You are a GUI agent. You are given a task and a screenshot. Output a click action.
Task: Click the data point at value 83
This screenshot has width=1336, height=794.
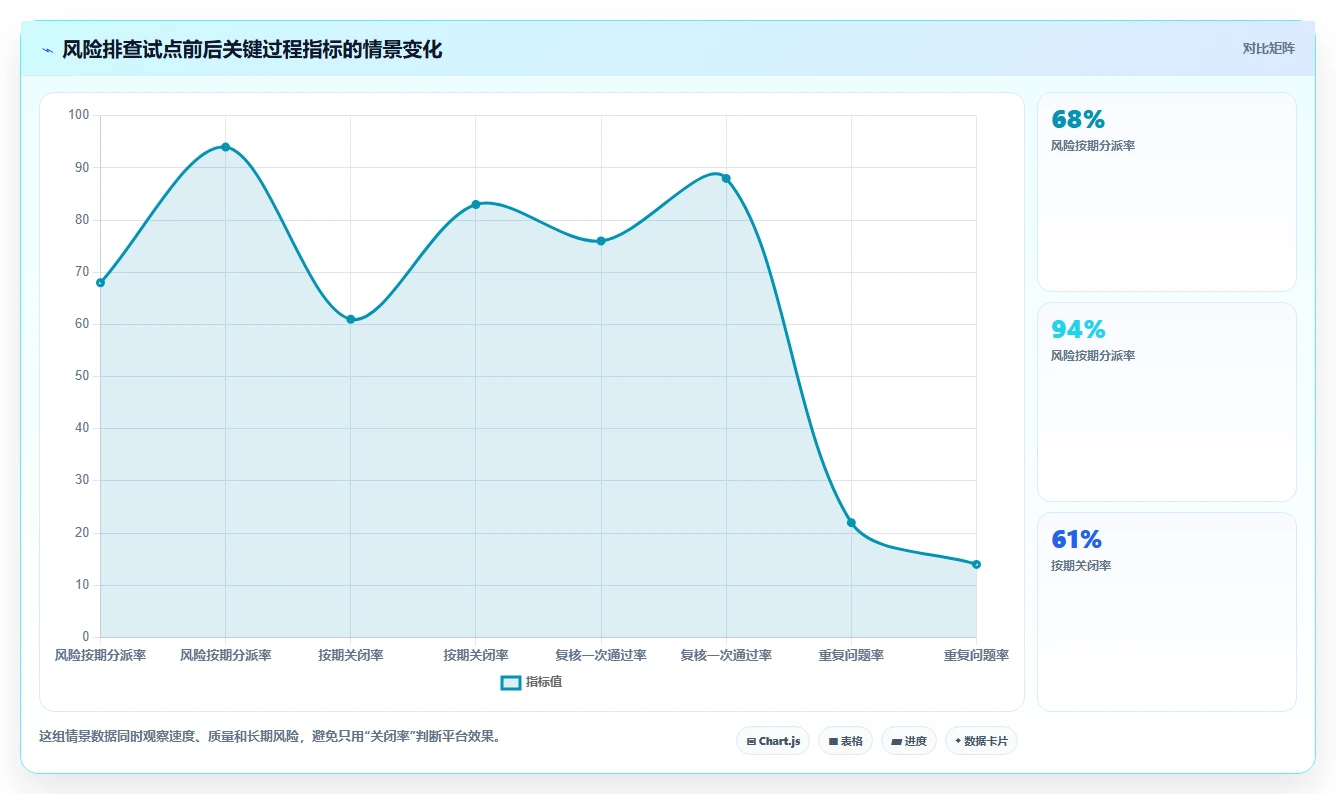476,204
